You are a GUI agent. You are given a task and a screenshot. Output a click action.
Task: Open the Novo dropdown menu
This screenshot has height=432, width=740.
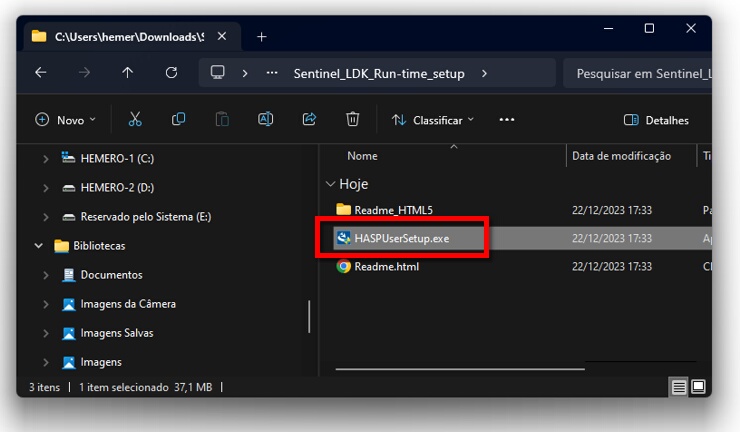pyautogui.click(x=65, y=120)
